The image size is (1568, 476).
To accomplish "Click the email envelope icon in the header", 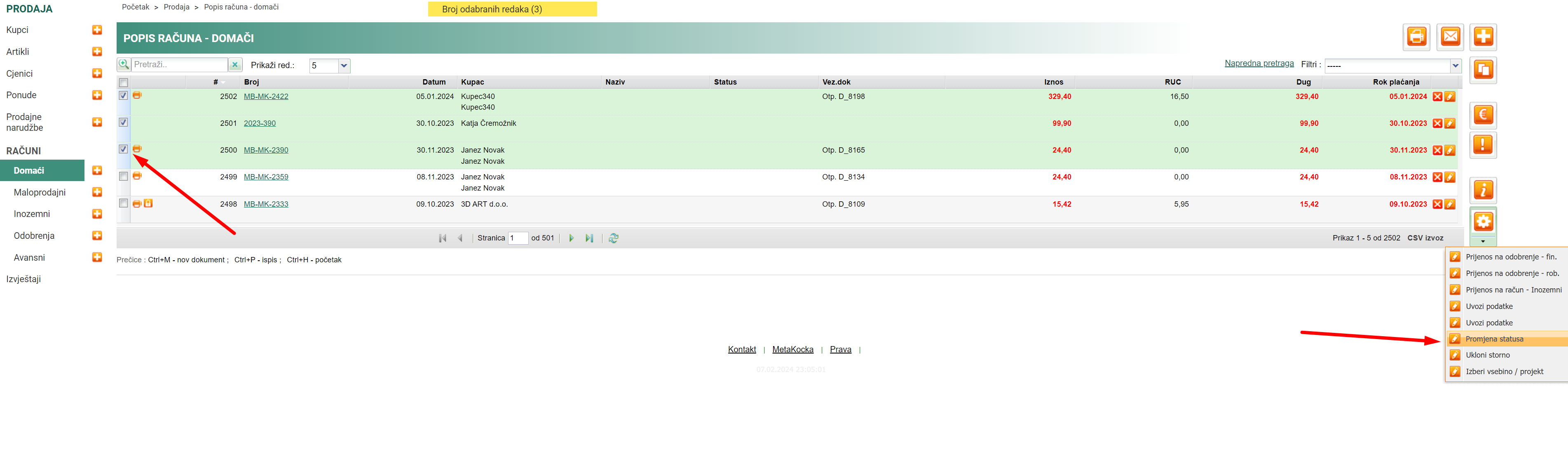I will point(1450,37).
